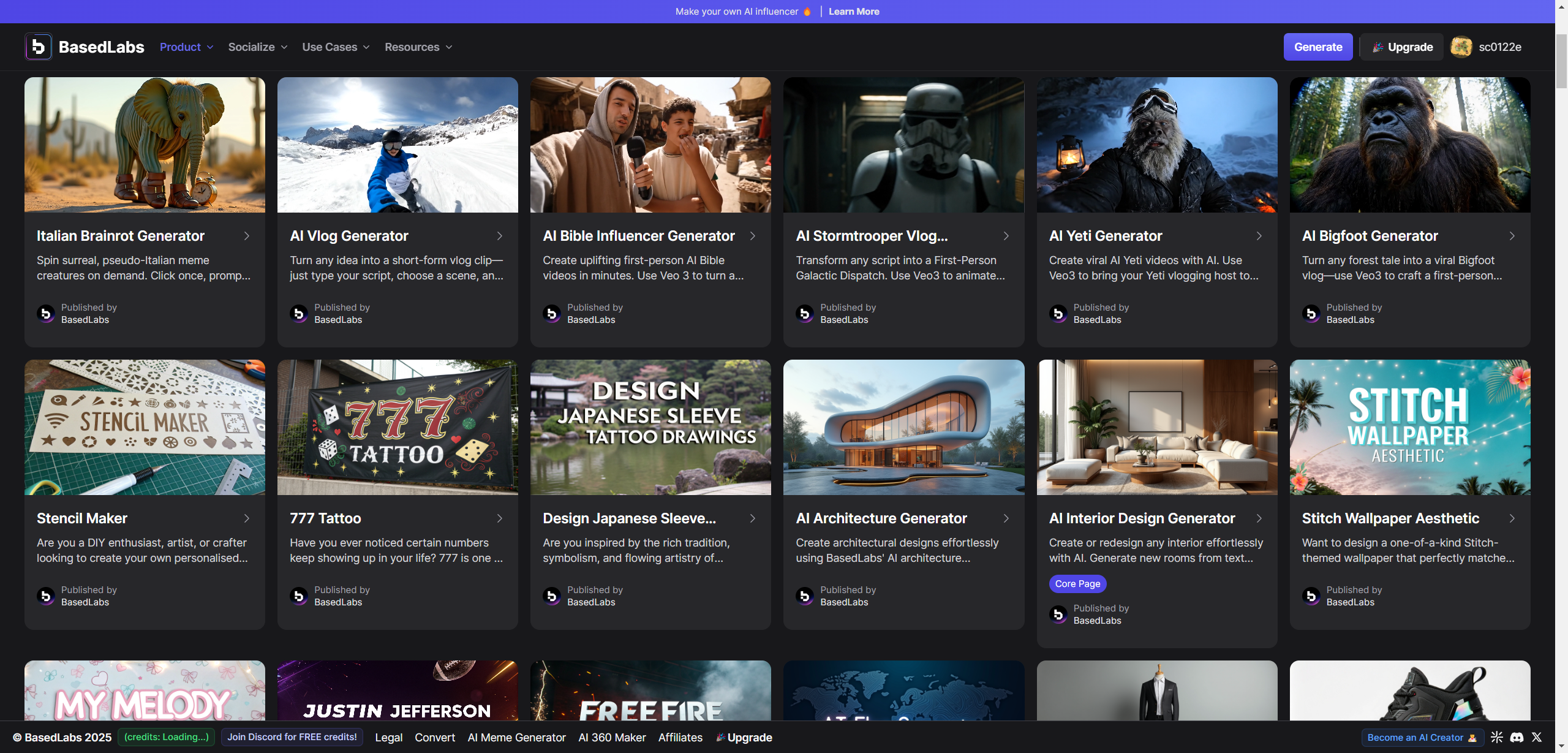This screenshot has height=753, width=1568.
Task: Click the Core Page badge
Action: pos(1078,584)
